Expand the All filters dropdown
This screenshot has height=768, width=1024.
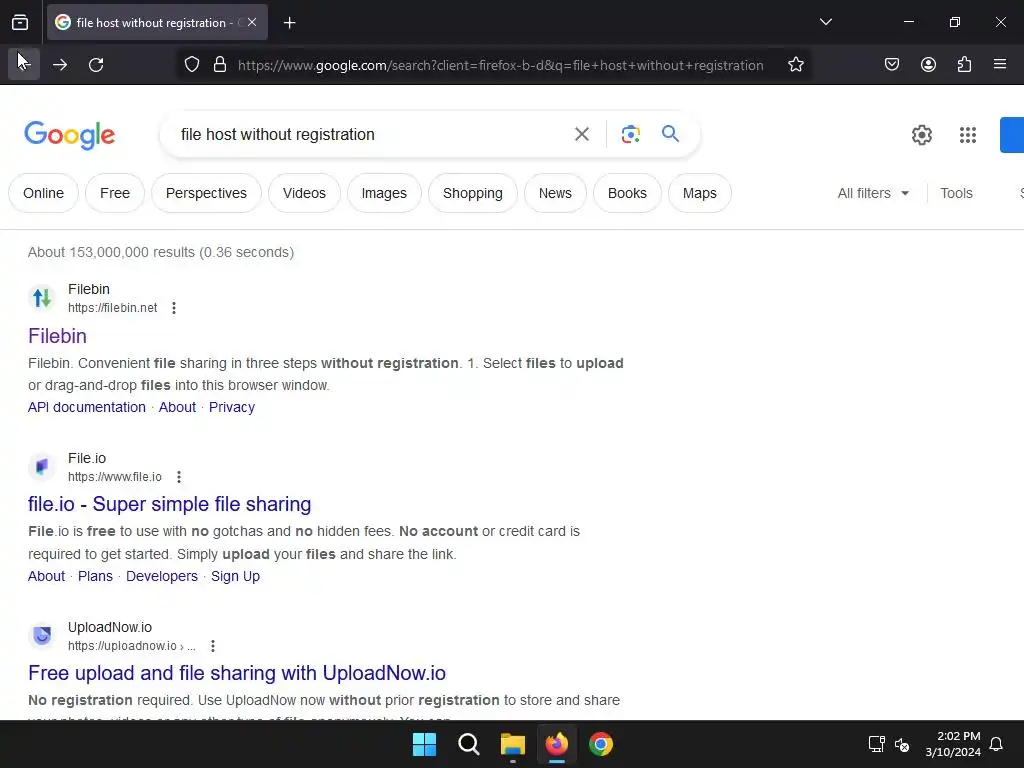pos(873,193)
